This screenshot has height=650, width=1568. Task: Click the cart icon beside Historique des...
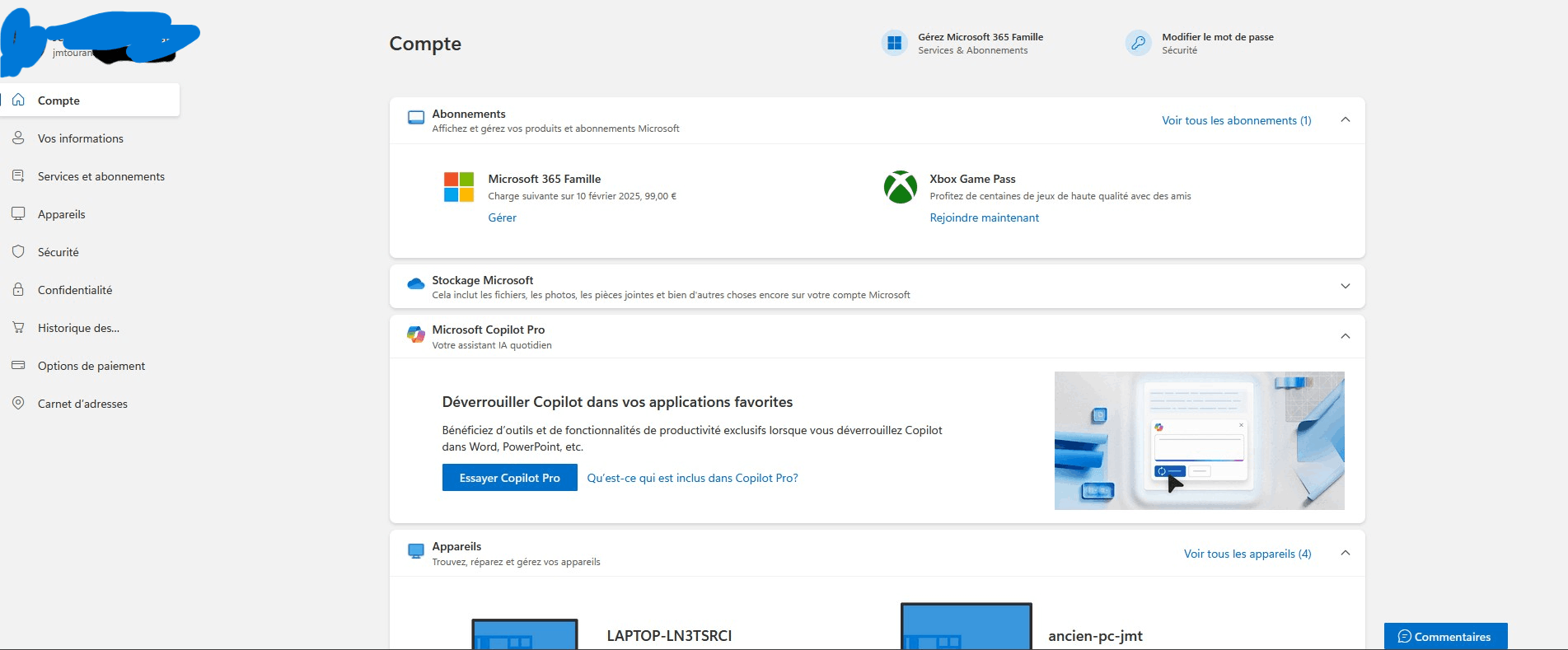pos(18,327)
